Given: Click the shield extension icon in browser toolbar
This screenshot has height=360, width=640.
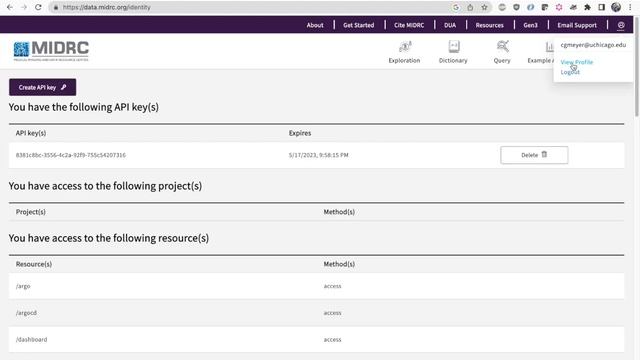Looking at the screenshot, I should tap(516, 7).
